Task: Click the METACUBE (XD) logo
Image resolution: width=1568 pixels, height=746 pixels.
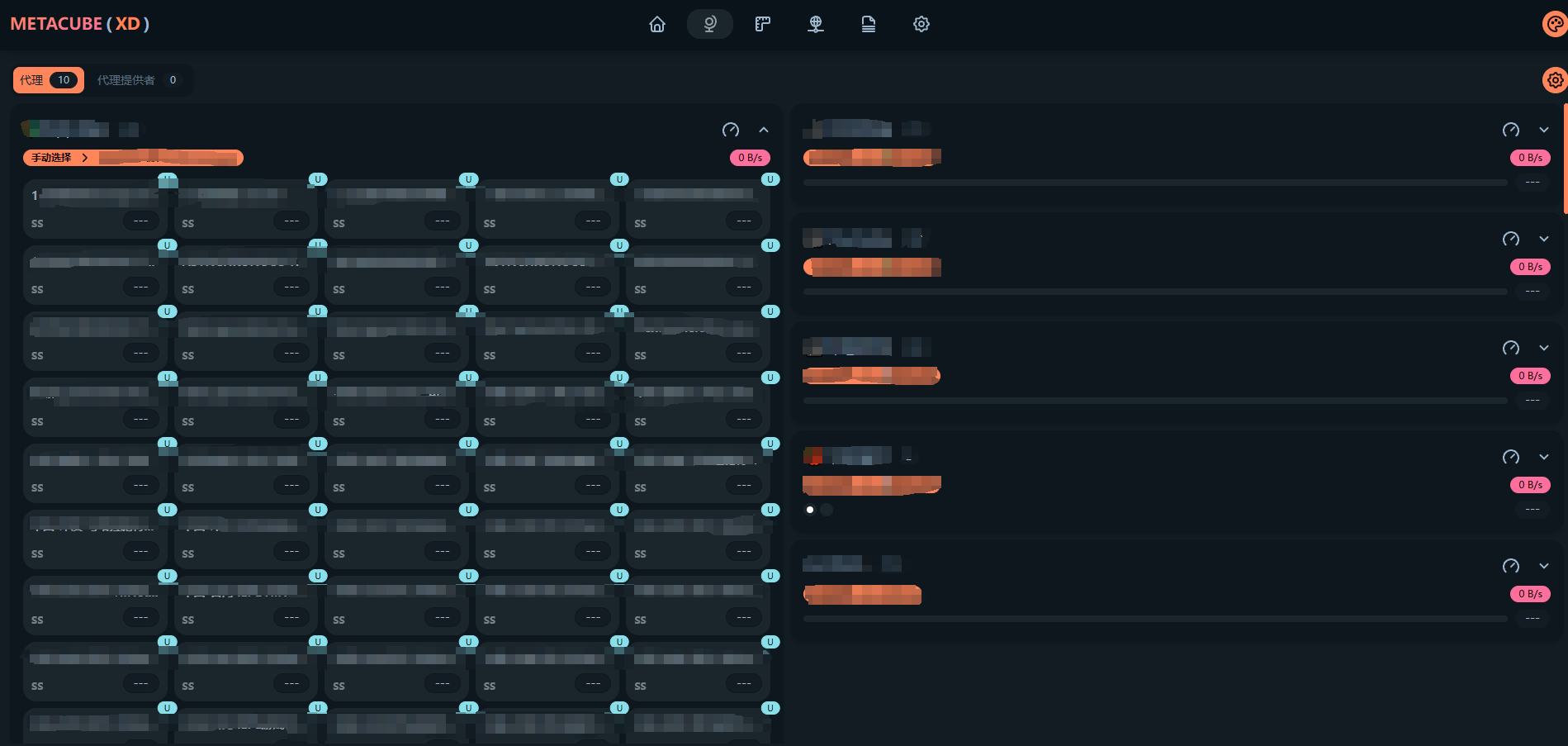Action: [x=80, y=24]
